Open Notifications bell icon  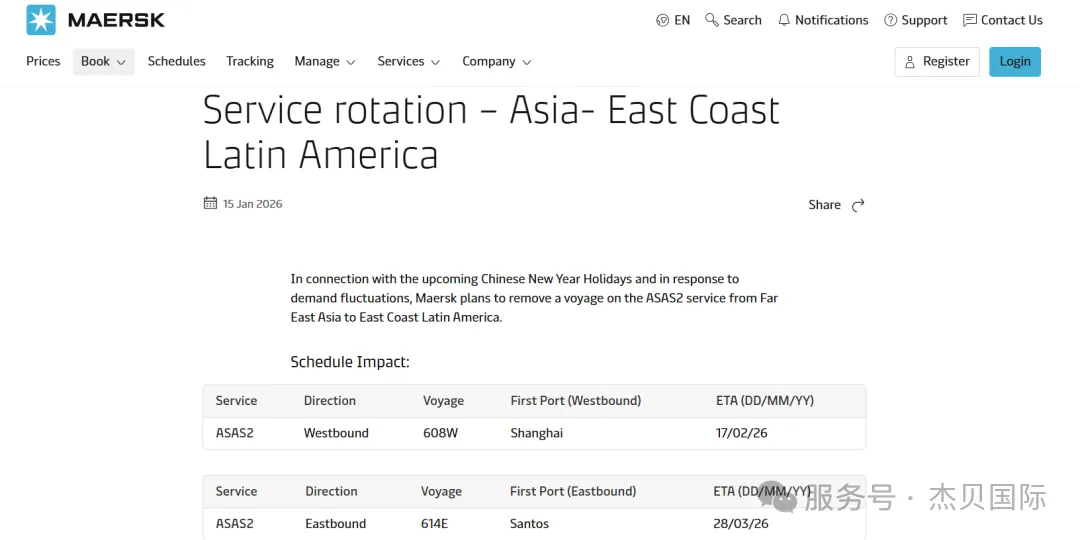[784, 20]
